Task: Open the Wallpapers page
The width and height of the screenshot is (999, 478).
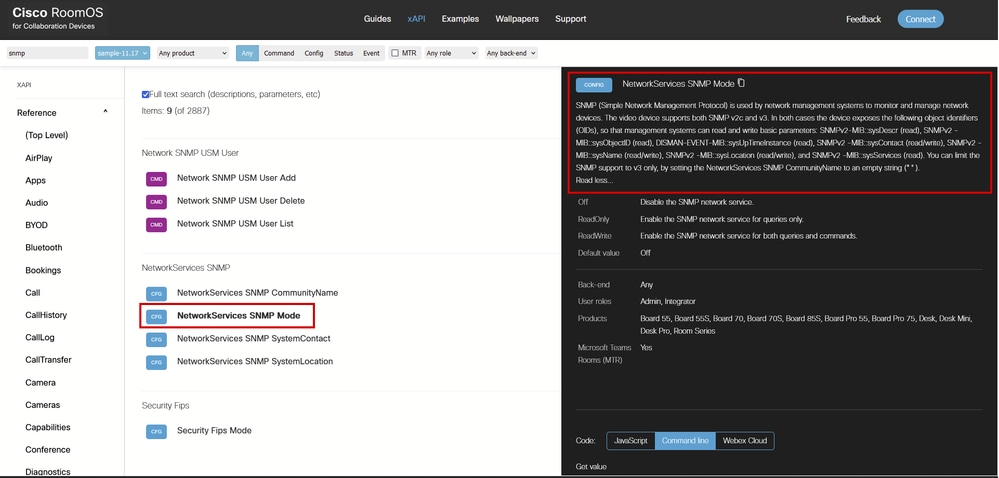Action: (517, 19)
